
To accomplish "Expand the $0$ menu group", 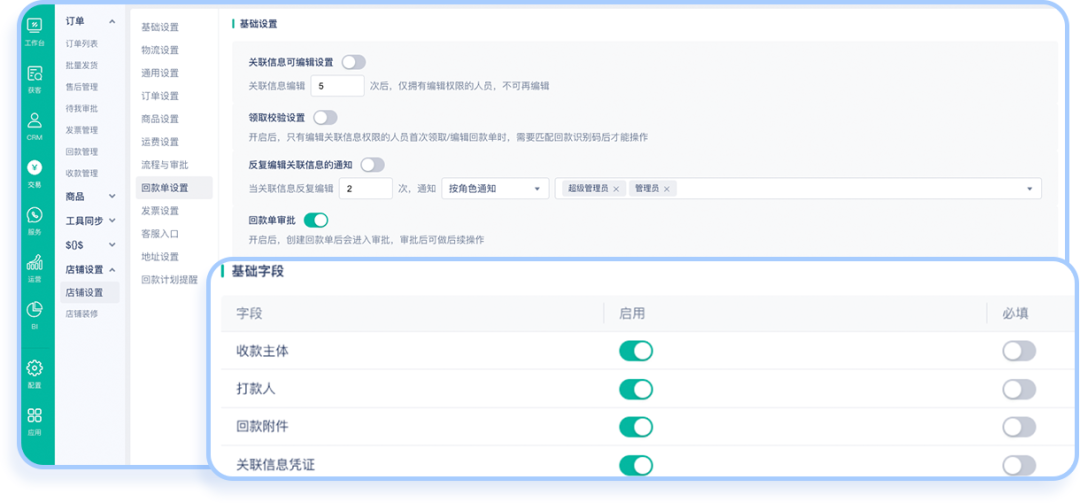I will [112, 245].
